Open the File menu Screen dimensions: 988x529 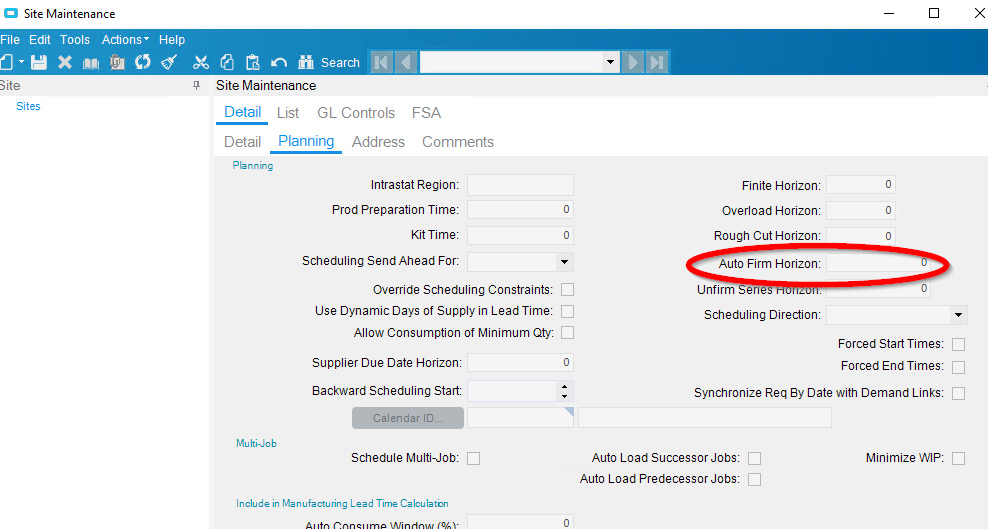pos(10,40)
